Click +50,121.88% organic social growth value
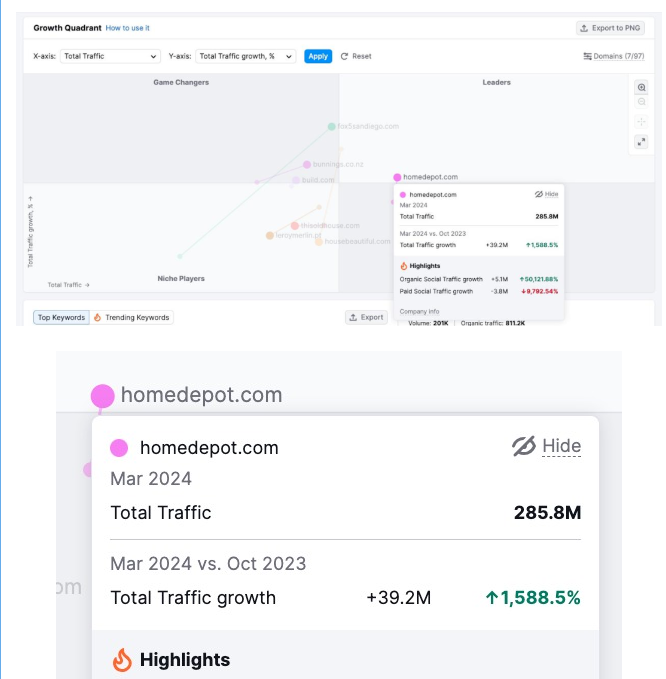This screenshot has height=679, width=666. pyautogui.click(x=539, y=279)
